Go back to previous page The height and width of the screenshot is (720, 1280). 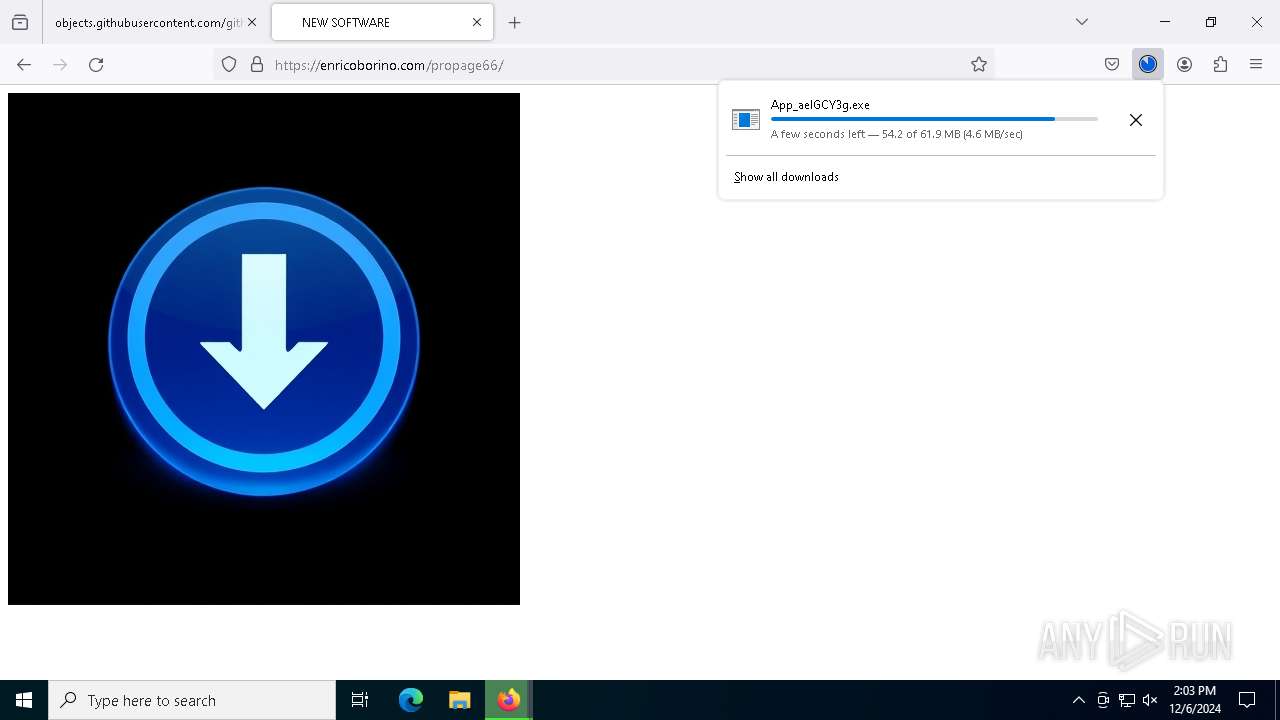coord(24,64)
